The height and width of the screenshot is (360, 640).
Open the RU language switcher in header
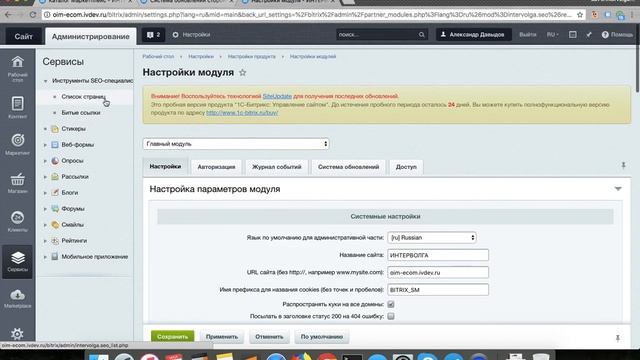click(x=553, y=35)
